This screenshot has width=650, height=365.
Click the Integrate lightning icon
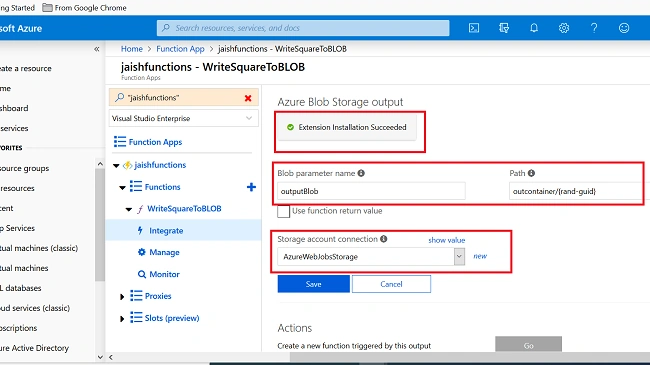140,230
